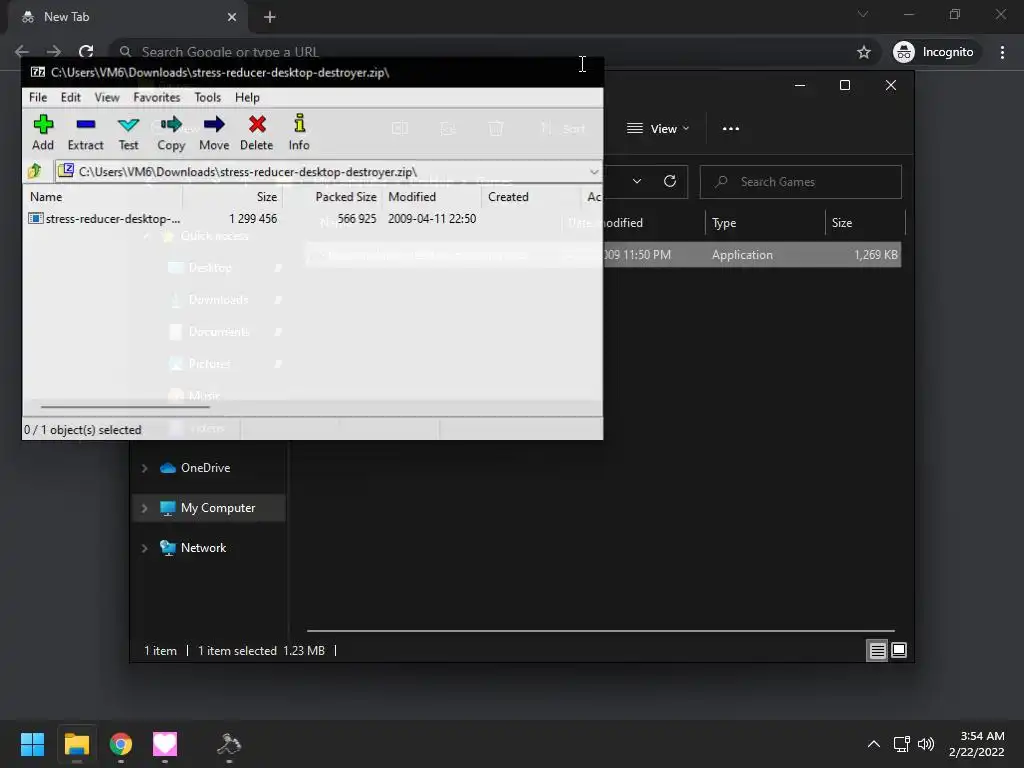Open the Windows Start menu
The image size is (1024, 768).
tap(33, 744)
